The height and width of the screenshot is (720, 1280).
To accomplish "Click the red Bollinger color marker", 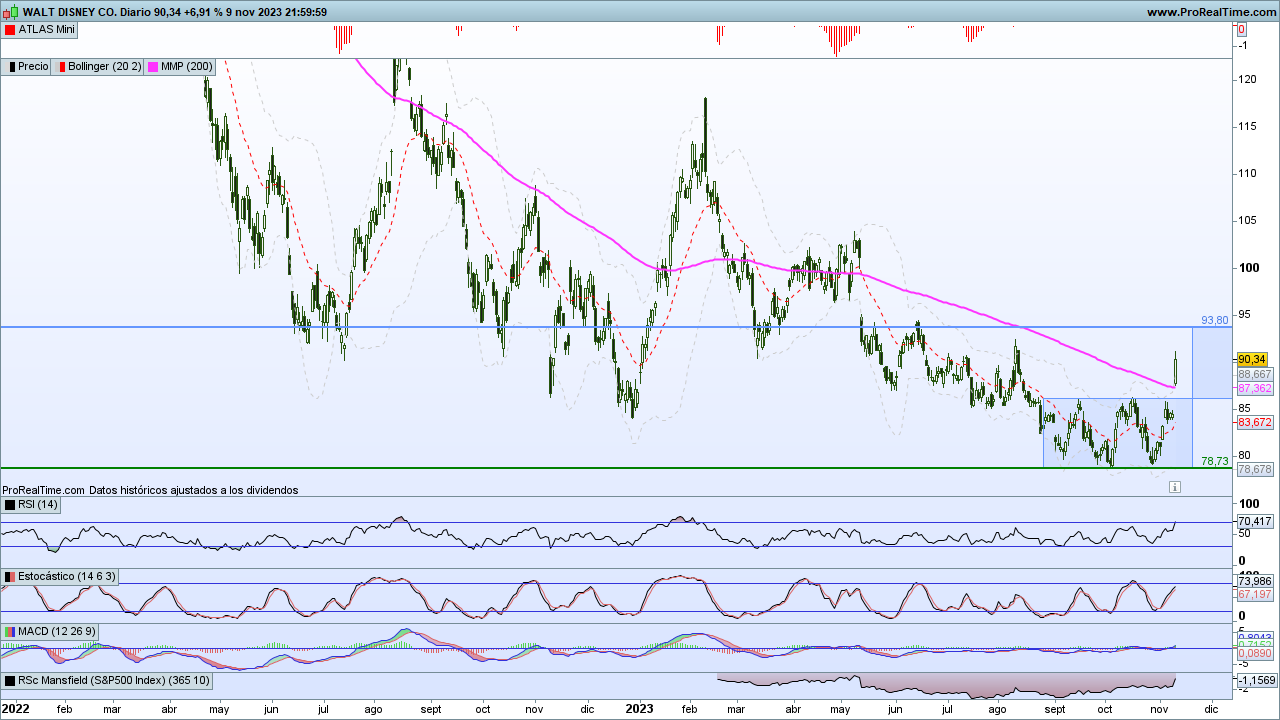I will [x=61, y=66].
